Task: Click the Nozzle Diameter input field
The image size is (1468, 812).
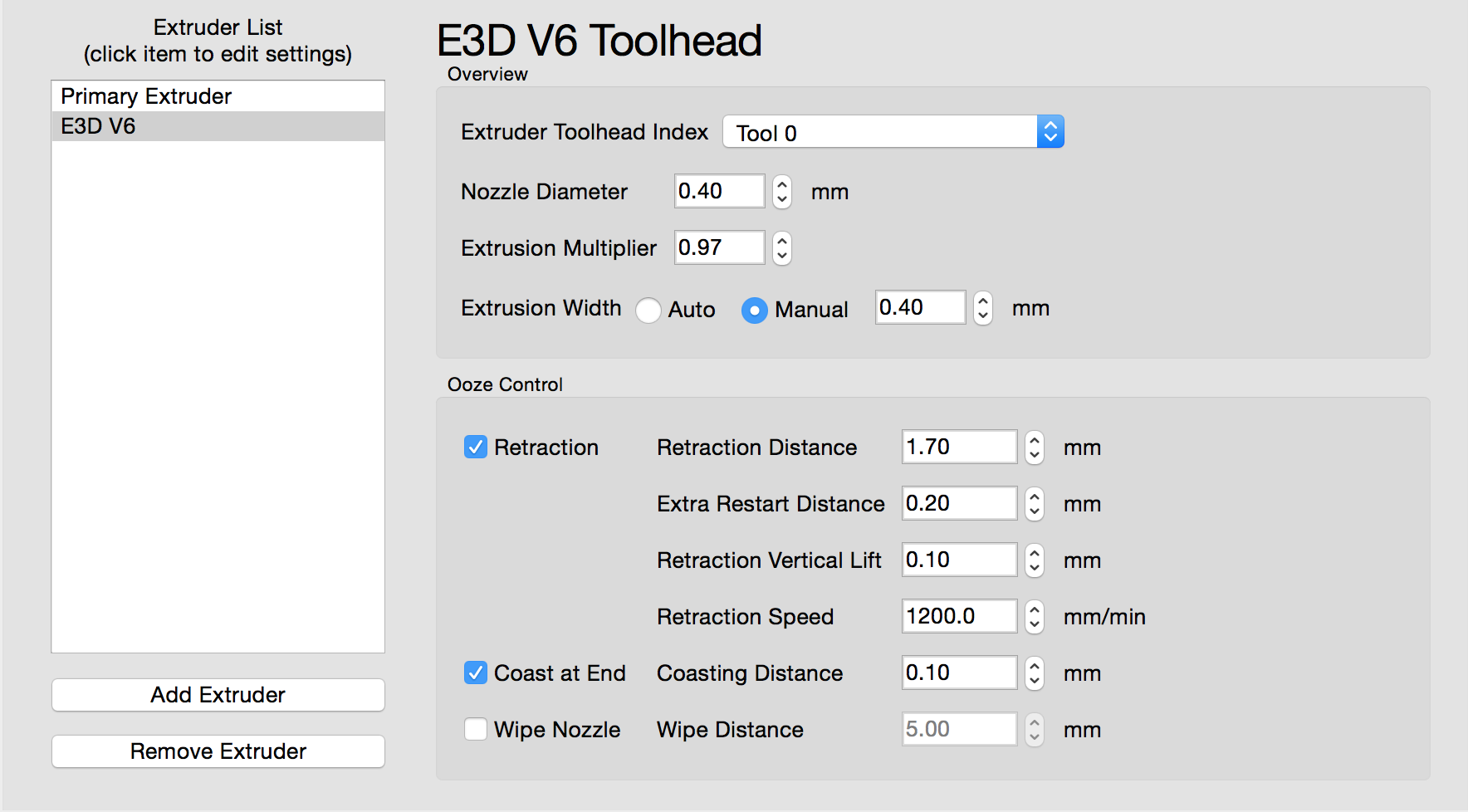Action: pyautogui.click(x=718, y=192)
